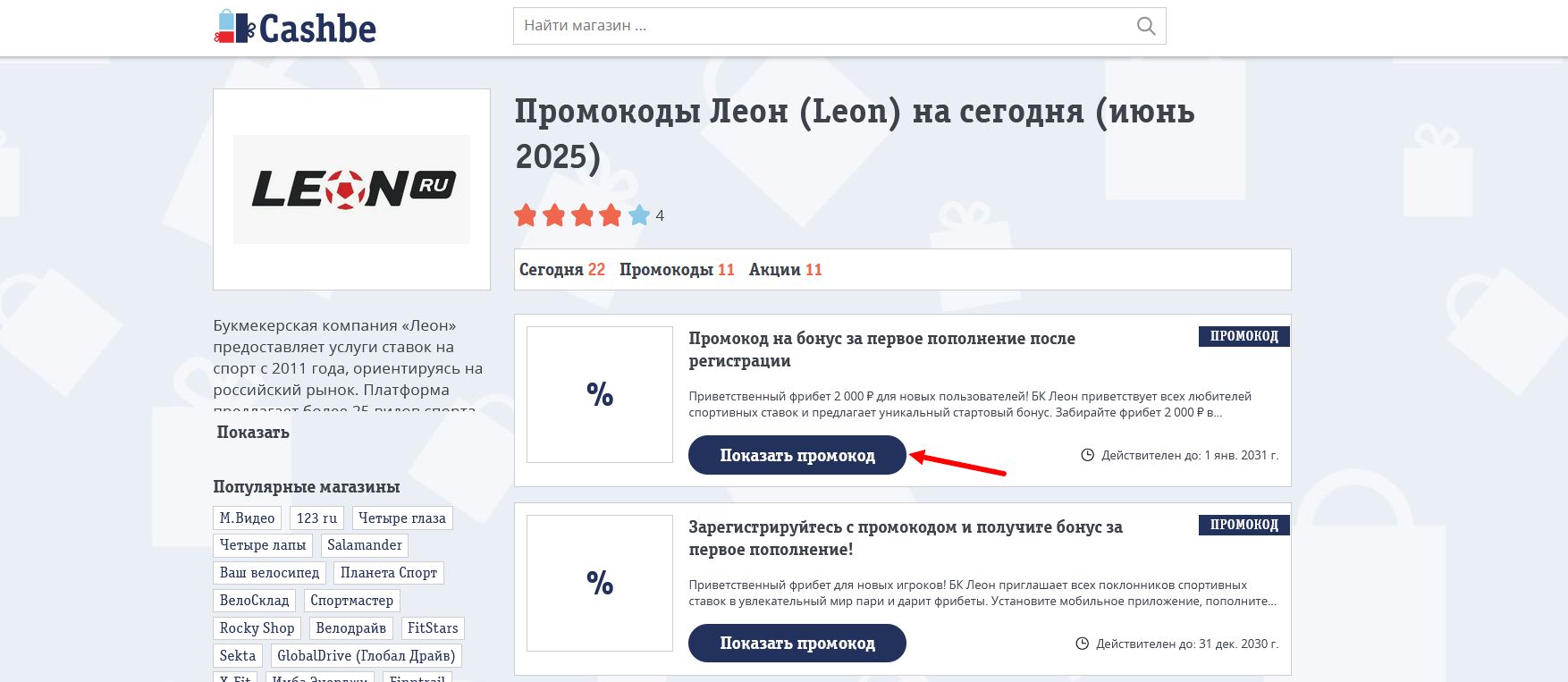Click the clock icon beside '31 дек. 2030'
This screenshot has height=682, width=1568.
pos(1083,644)
